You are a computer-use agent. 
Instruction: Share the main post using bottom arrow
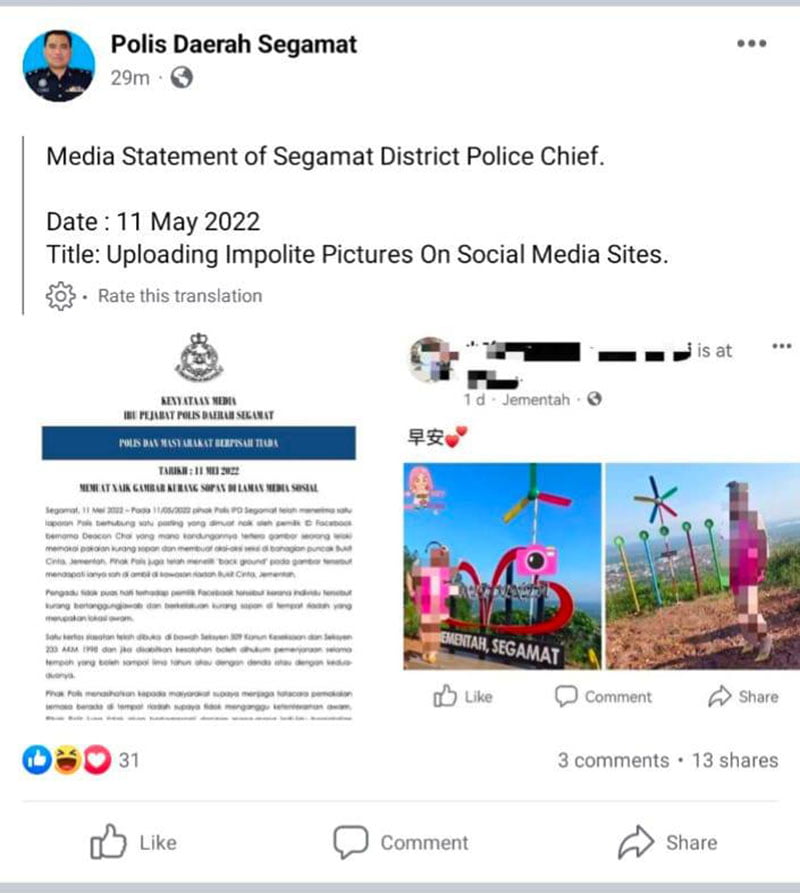[668, 842]
